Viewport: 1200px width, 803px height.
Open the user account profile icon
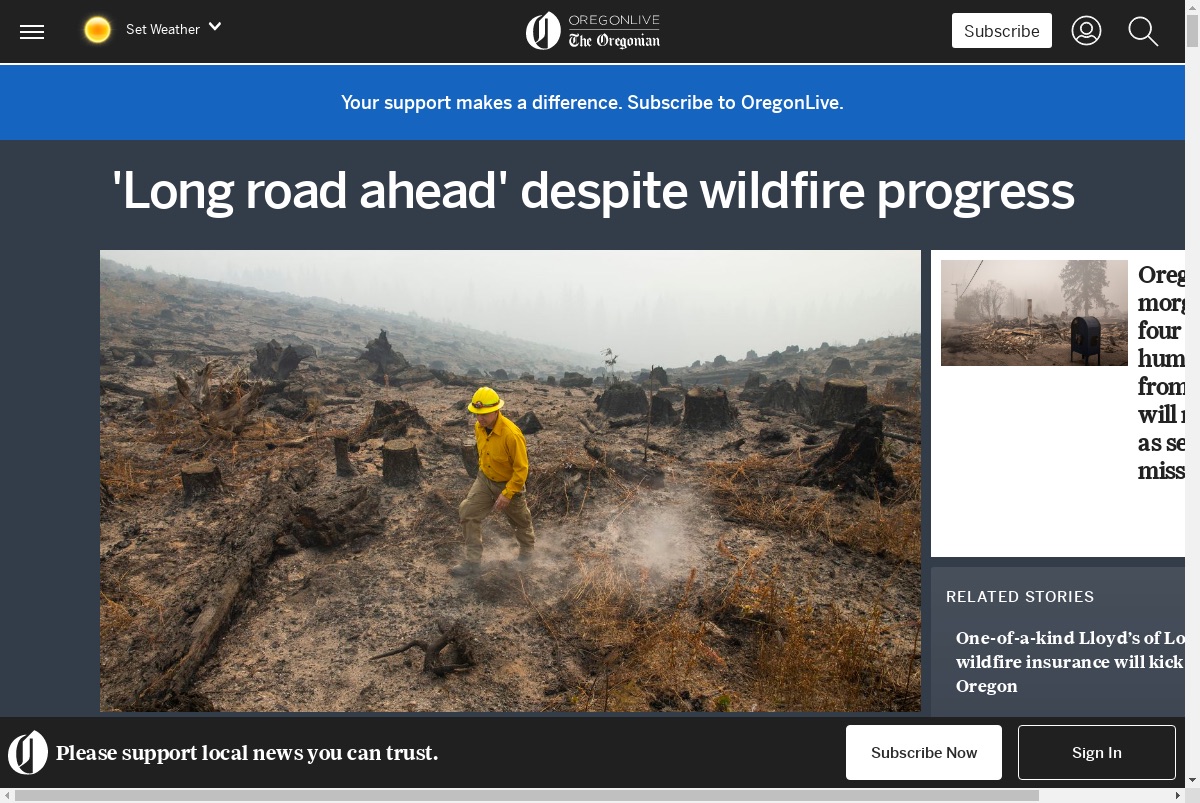[1086, 31]
